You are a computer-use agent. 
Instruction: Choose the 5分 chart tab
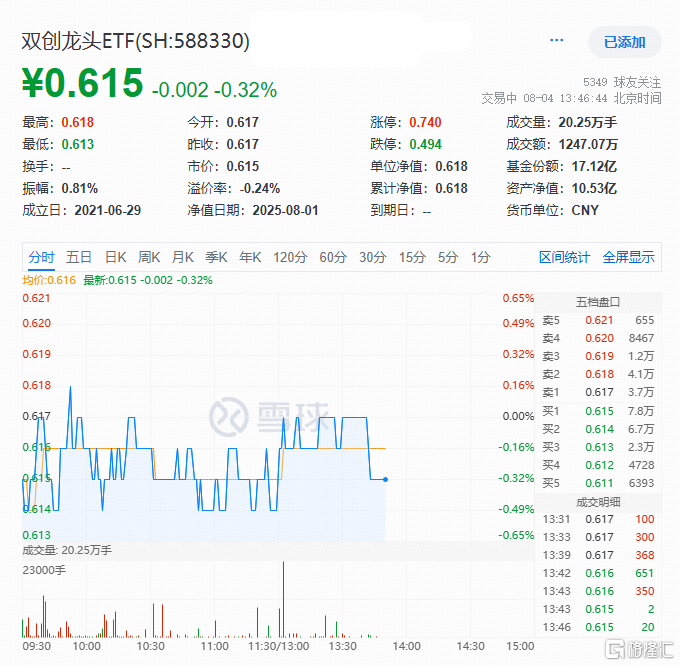[448, 257]
